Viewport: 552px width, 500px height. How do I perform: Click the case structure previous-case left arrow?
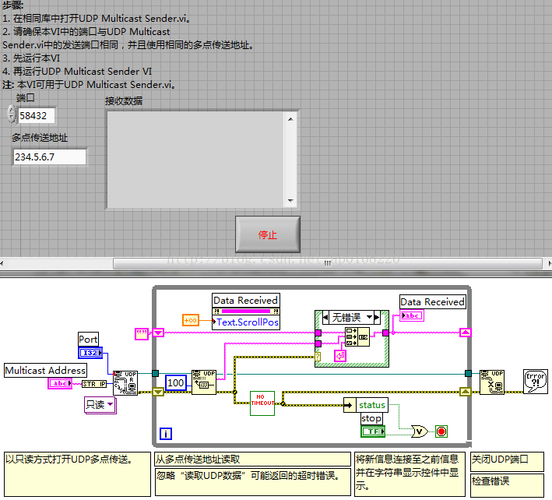pyautogui.click(x=326, y=318)
